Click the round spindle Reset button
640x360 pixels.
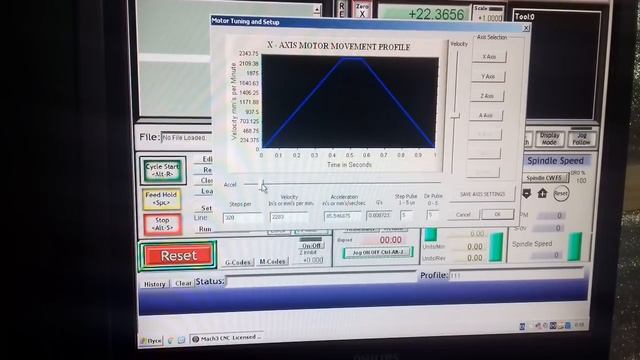(561, 193)
